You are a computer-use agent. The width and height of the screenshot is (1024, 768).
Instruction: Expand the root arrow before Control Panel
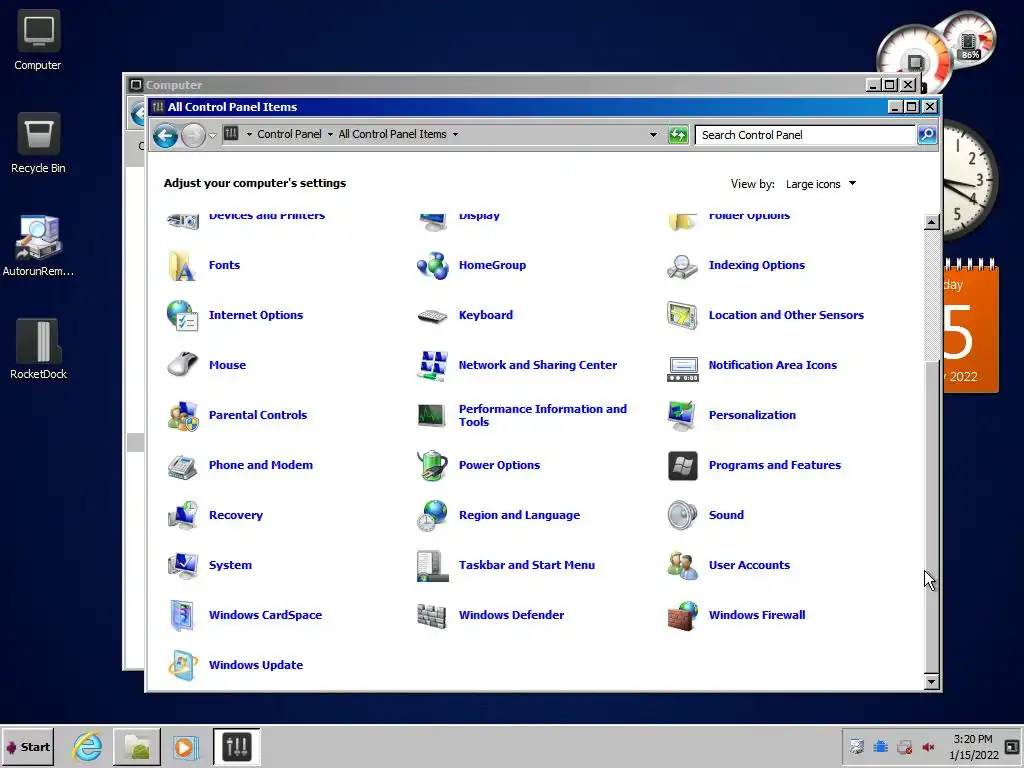coord(249,135)
